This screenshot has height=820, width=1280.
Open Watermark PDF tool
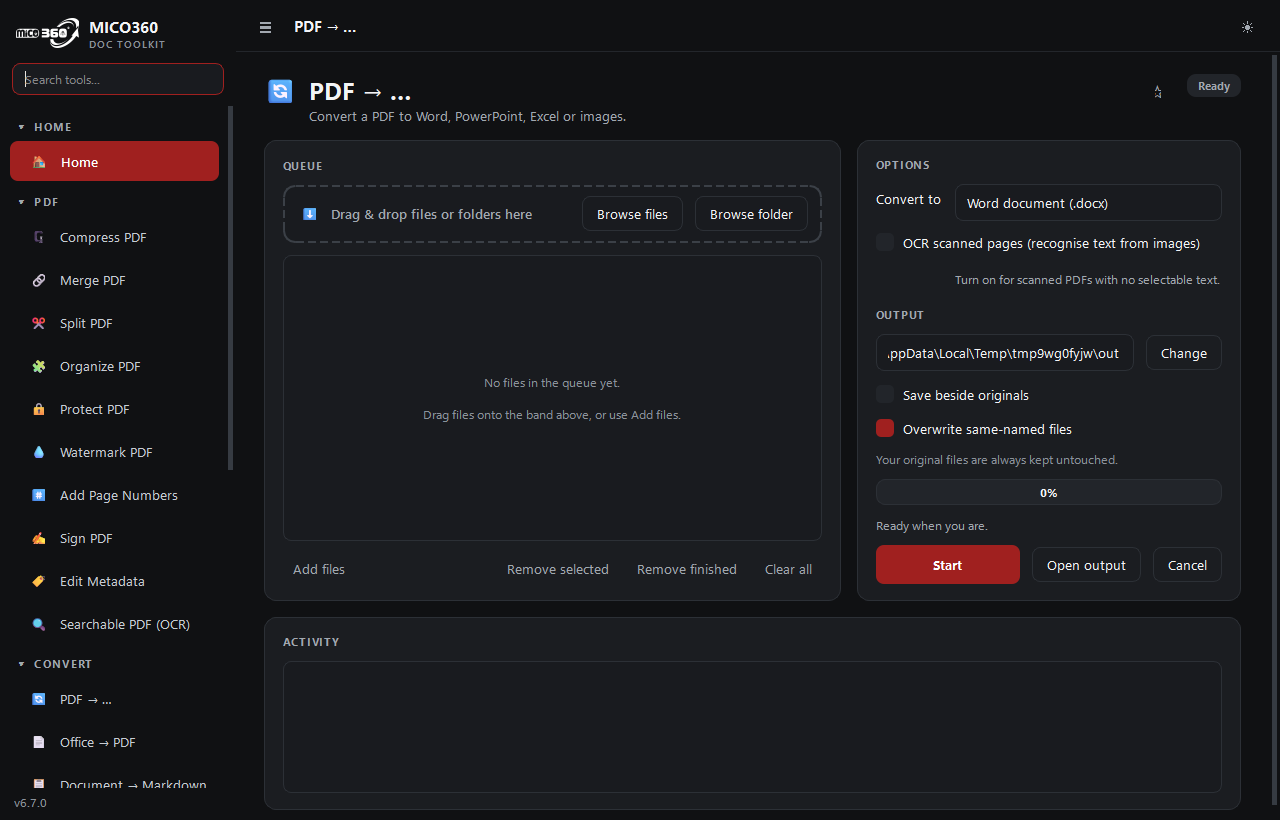(114, 452)
